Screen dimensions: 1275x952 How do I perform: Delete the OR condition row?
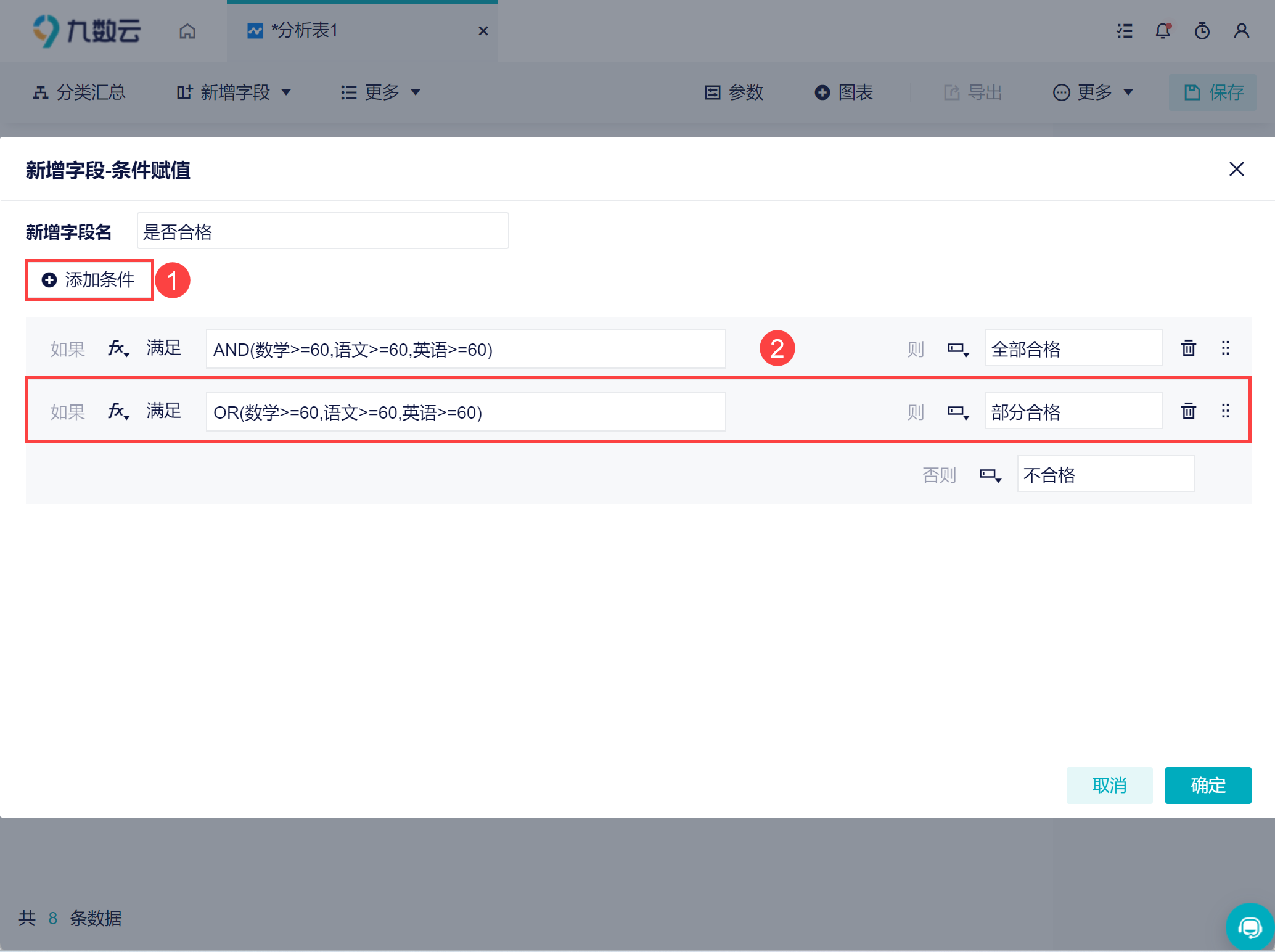[1188, 411]
